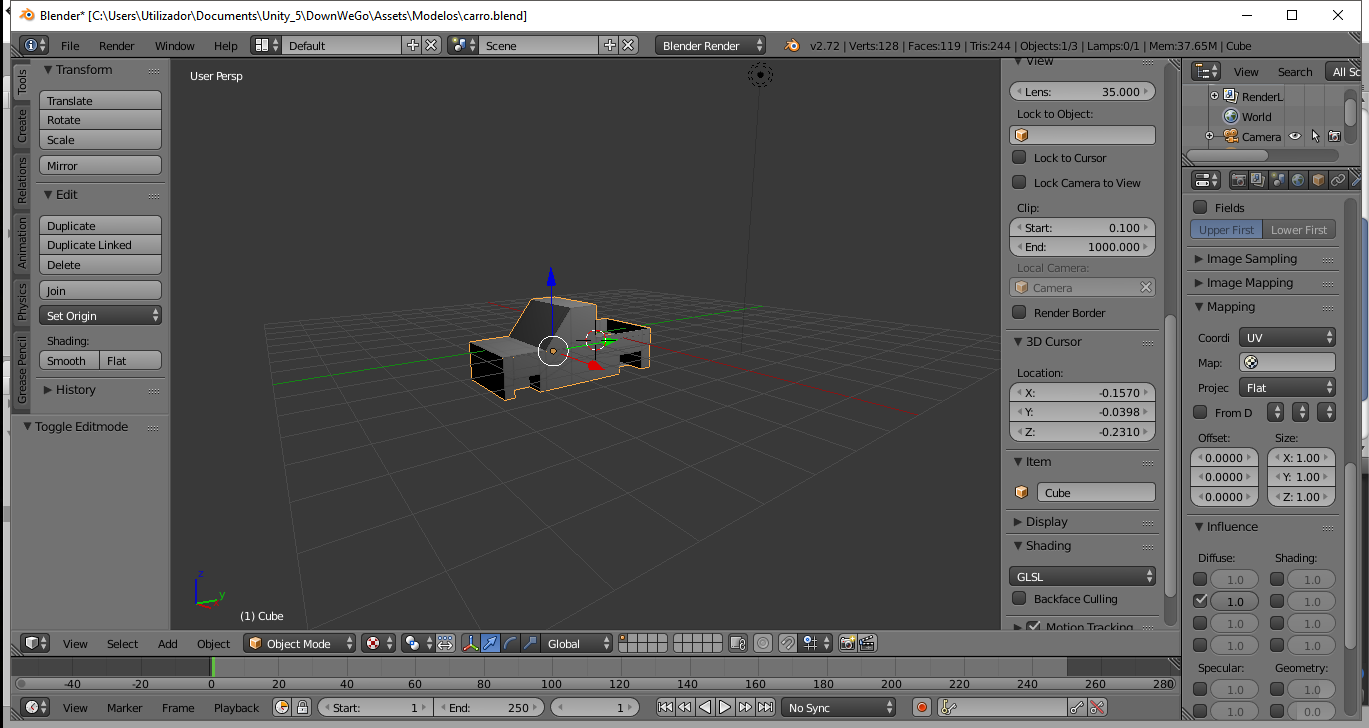Open the outliner View menu
The image size is (1369, 728).
1246,71
